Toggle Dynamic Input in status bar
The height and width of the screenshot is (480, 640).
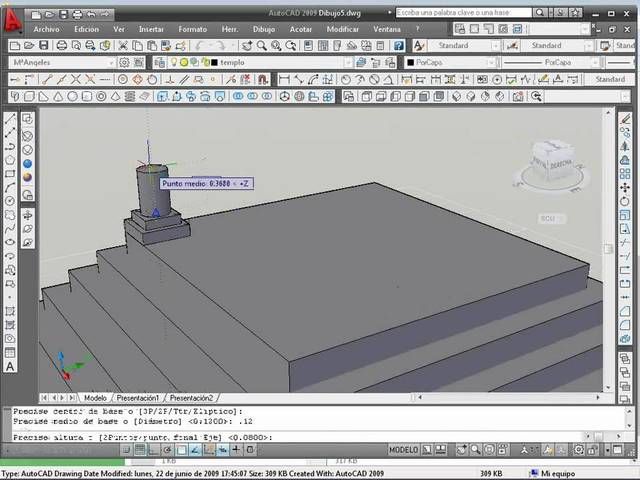pos(223,450)
